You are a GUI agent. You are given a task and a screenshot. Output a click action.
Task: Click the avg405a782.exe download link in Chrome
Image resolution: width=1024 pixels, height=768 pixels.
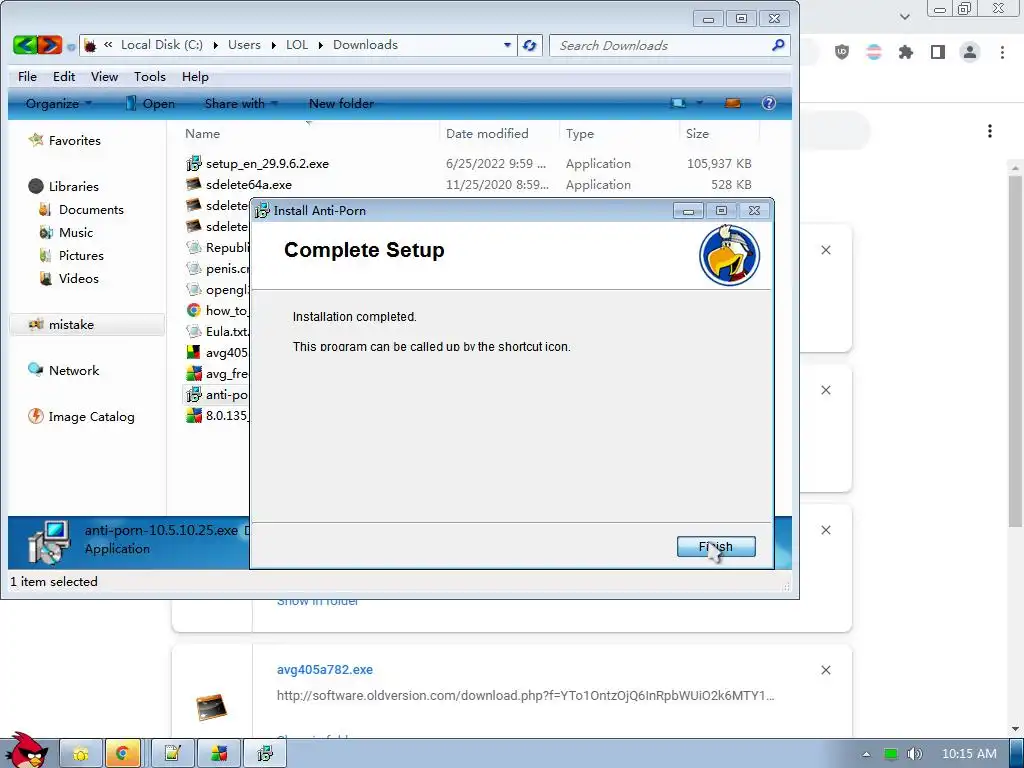325,669
